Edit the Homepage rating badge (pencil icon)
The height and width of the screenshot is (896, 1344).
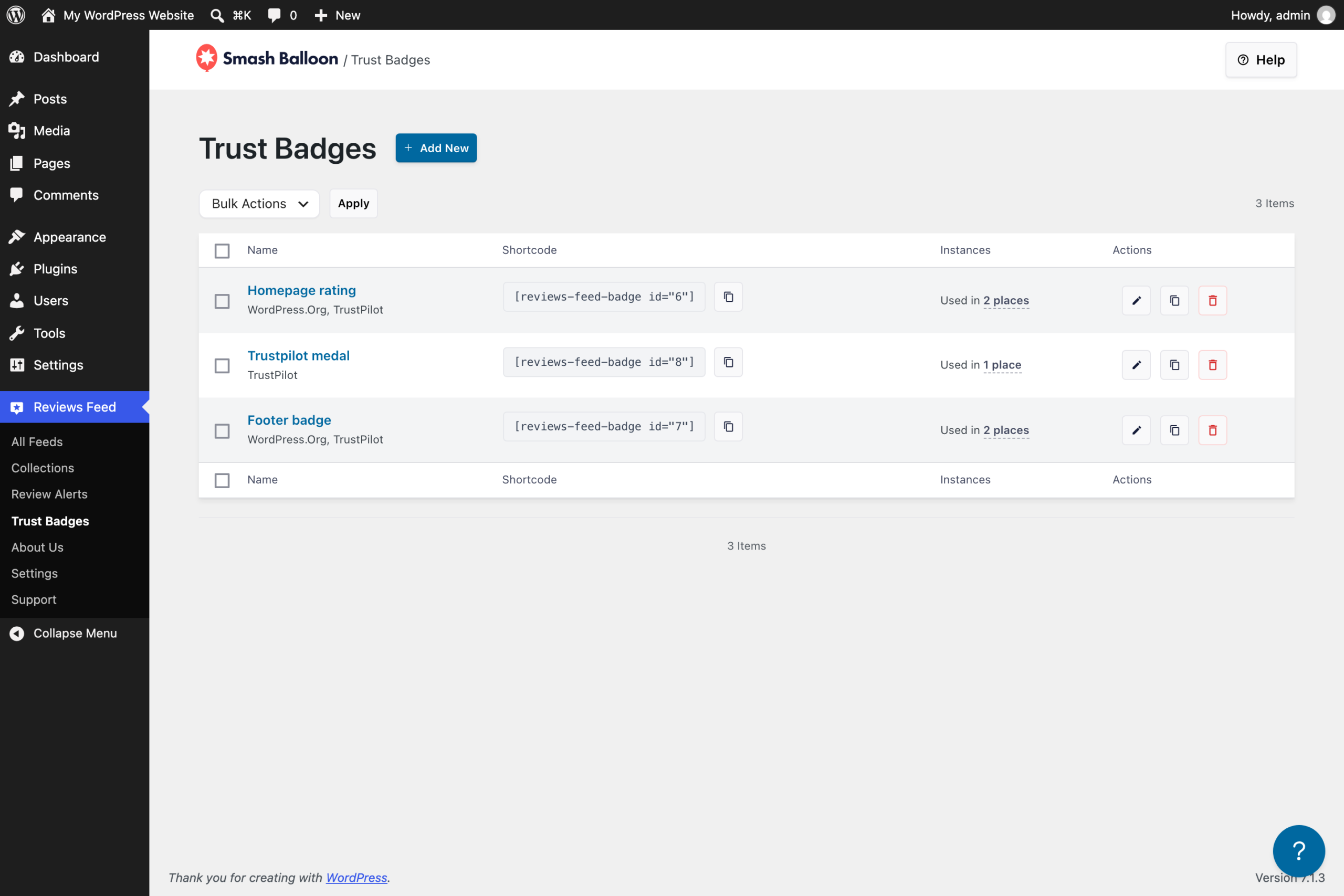tap(1136, 301)
